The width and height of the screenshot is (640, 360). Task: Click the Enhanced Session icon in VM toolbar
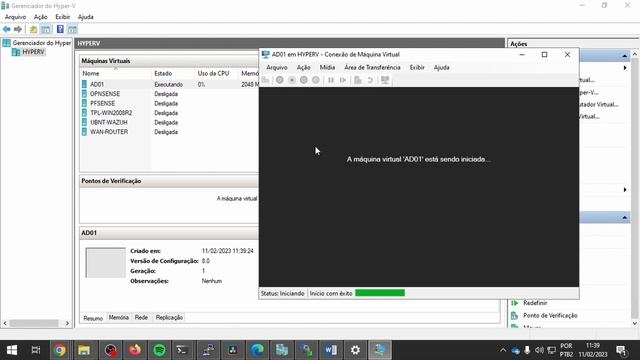click(x=385, y=80)
